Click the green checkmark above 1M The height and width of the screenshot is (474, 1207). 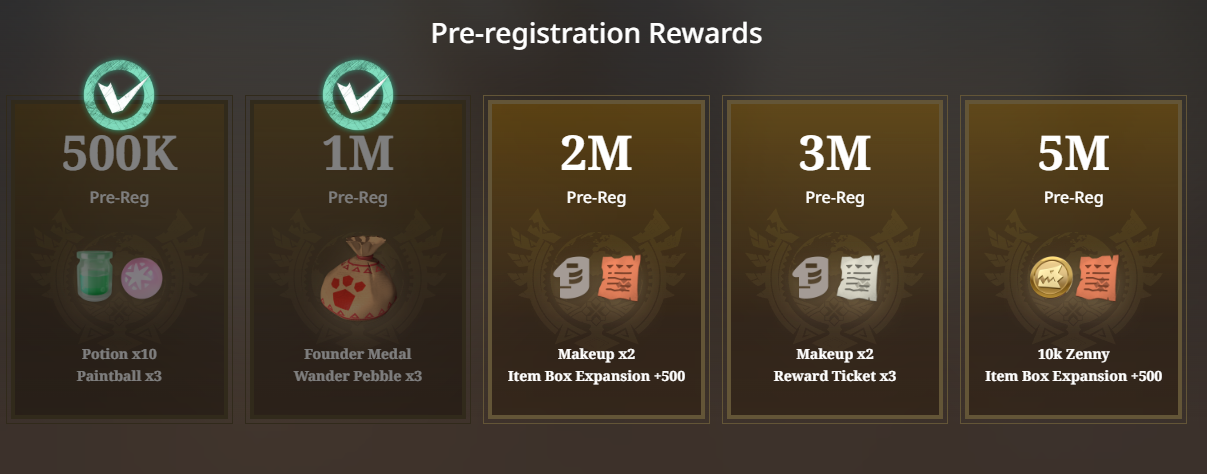(358, 93)
